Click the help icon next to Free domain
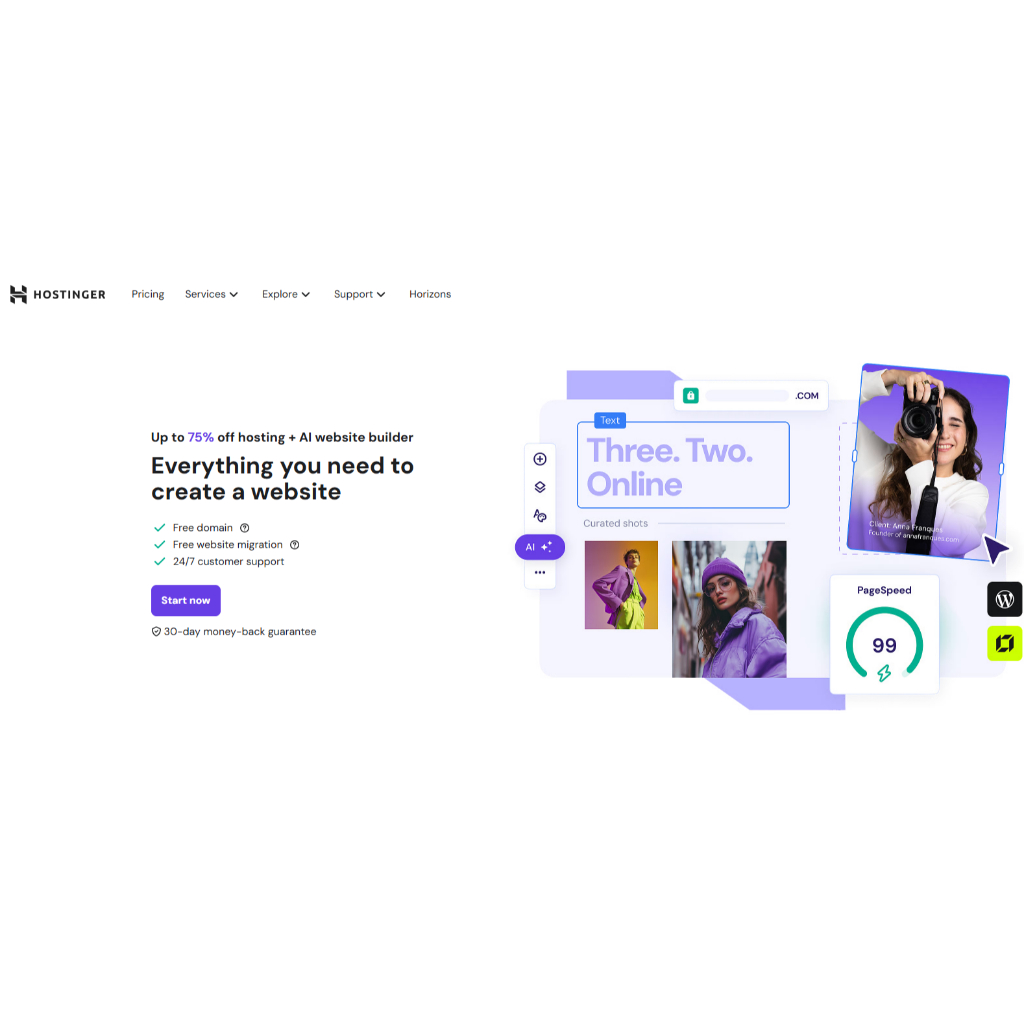 [244, 528]
